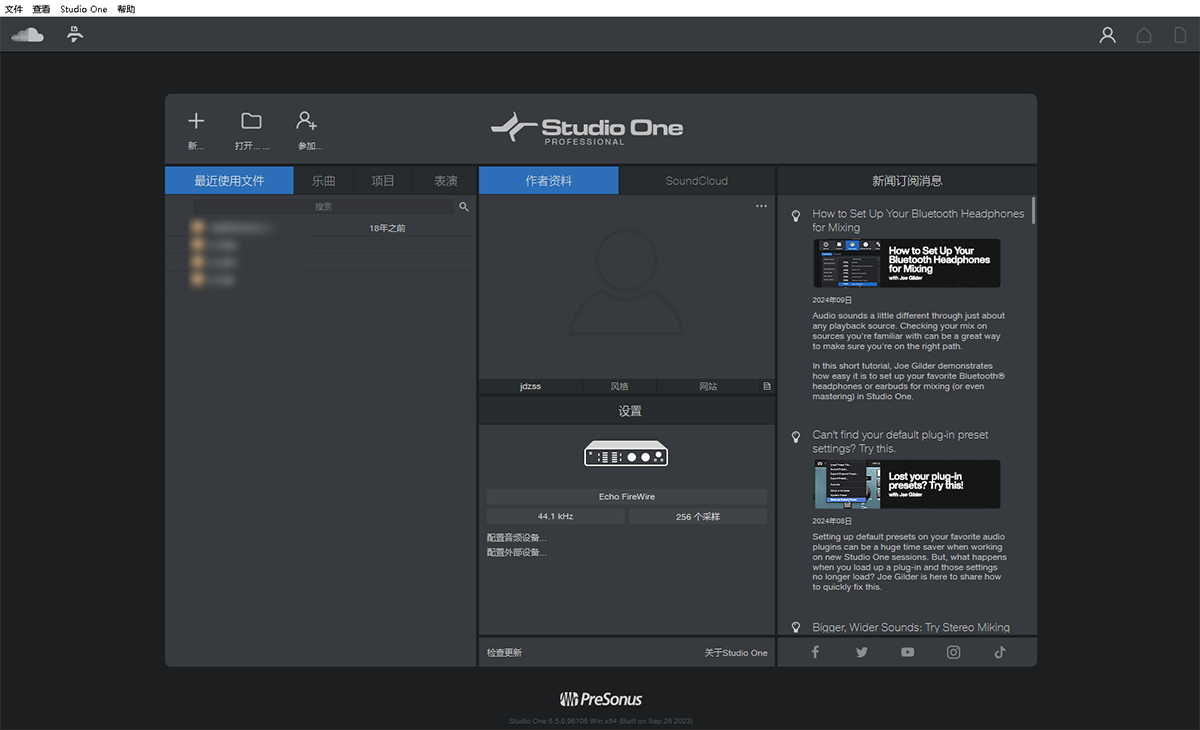Open PreSonus Facebook page icon

815,652
